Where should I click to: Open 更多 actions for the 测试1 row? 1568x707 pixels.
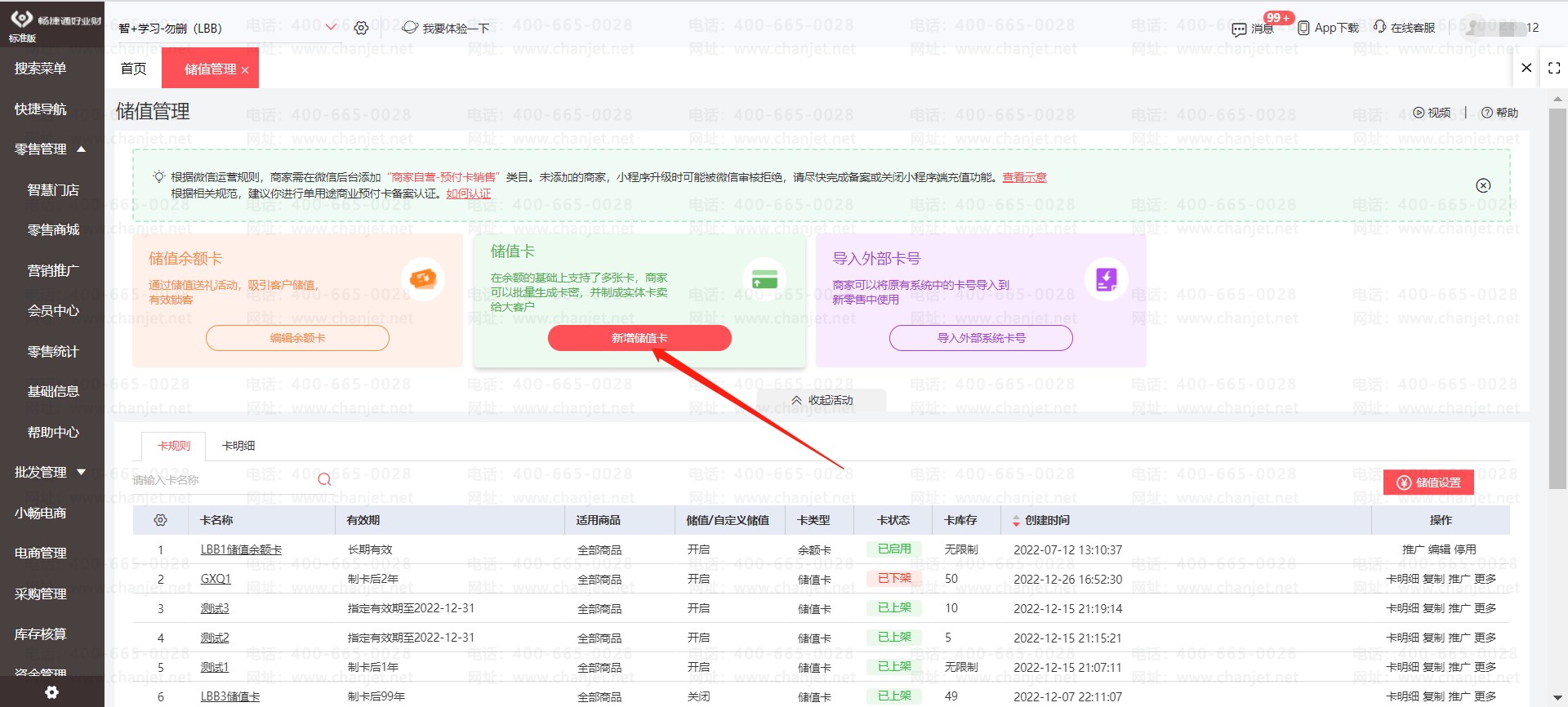coord(1485,667)
